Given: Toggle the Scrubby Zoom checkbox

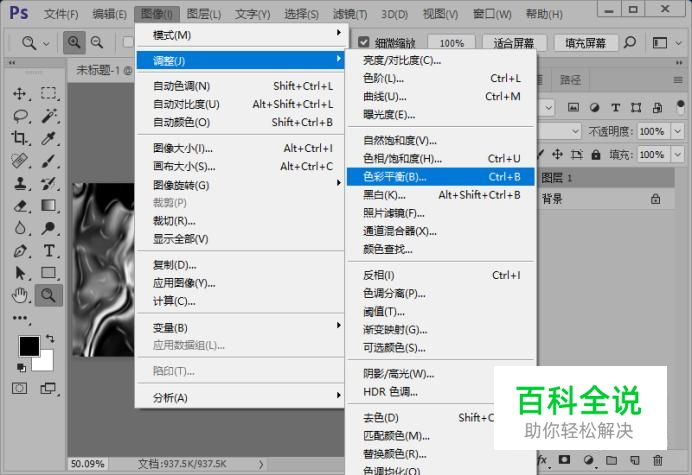Looking at the screenshot, I should pos(364,42).
